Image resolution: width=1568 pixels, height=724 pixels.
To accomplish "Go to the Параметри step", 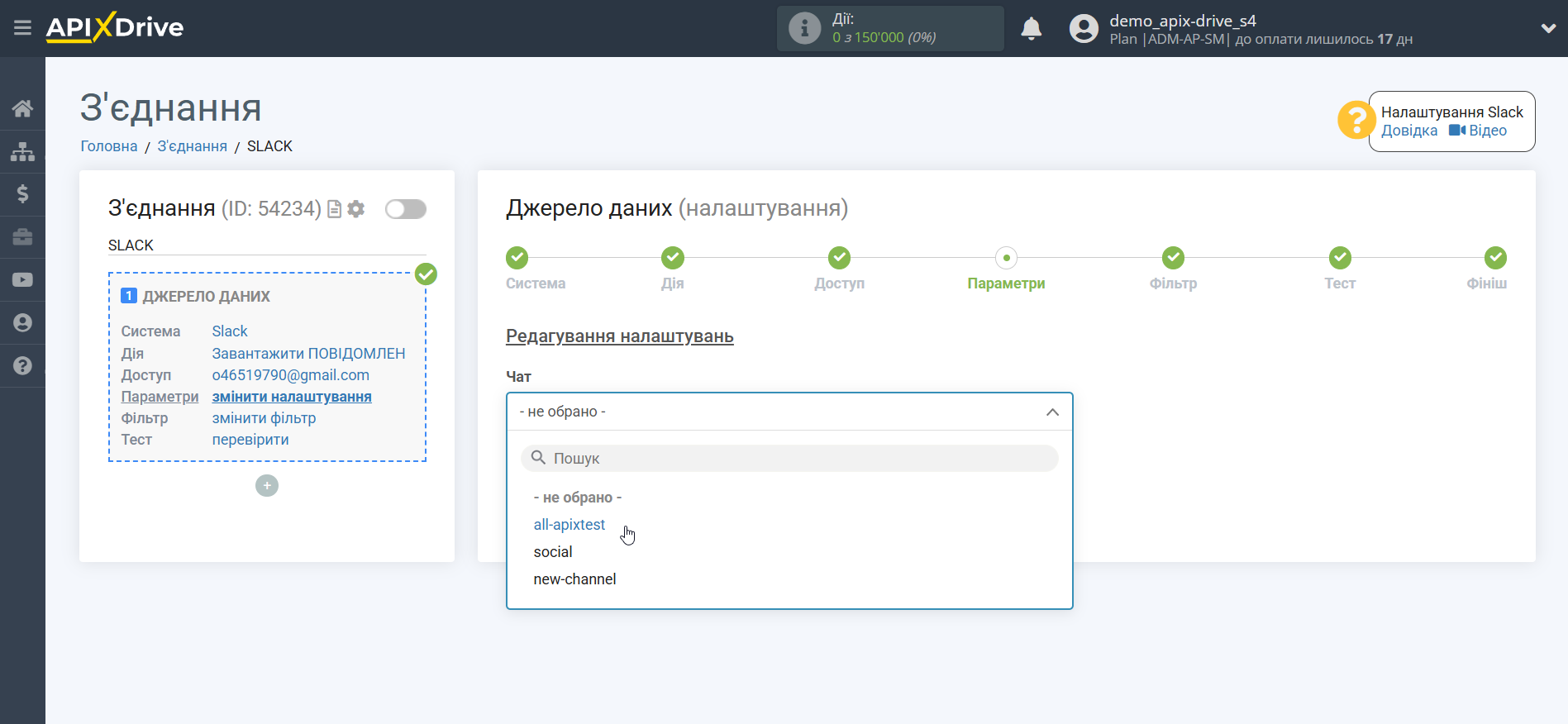I will pos(1006,258).
